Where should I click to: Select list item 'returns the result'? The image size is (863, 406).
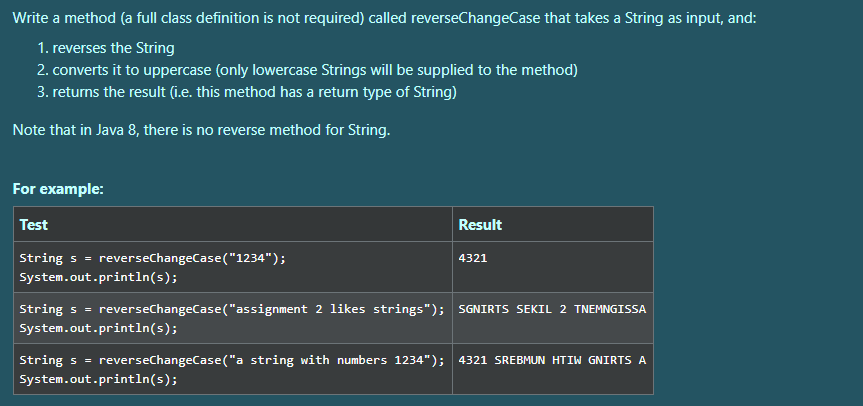pyautogui.click(x=254, y=92)
